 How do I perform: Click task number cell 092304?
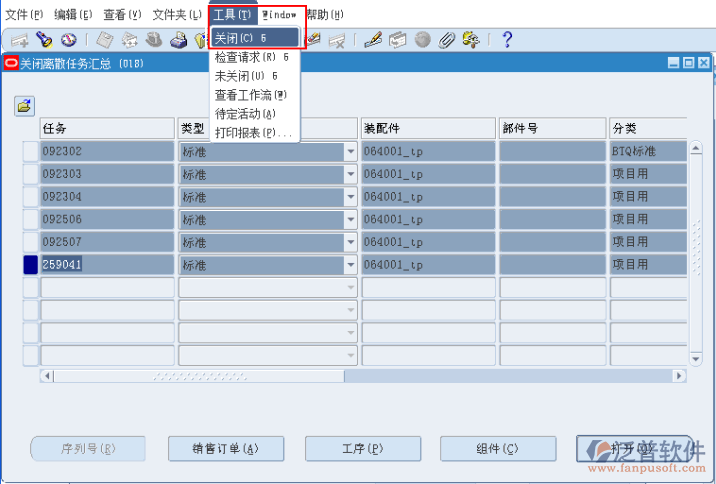click(x=107, y=197)
